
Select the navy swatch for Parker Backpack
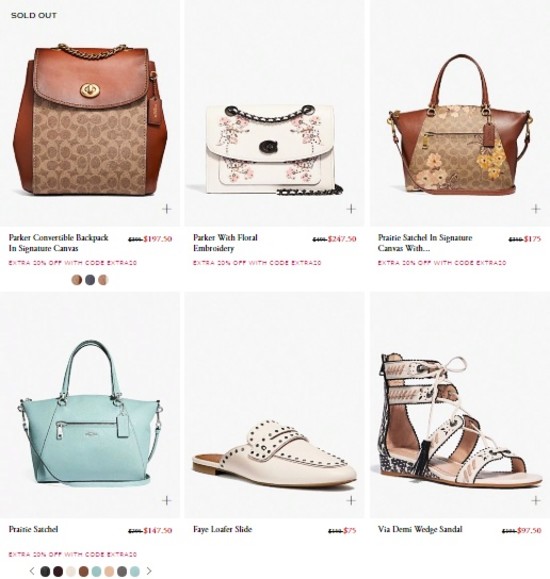click(x=90, y=280)
